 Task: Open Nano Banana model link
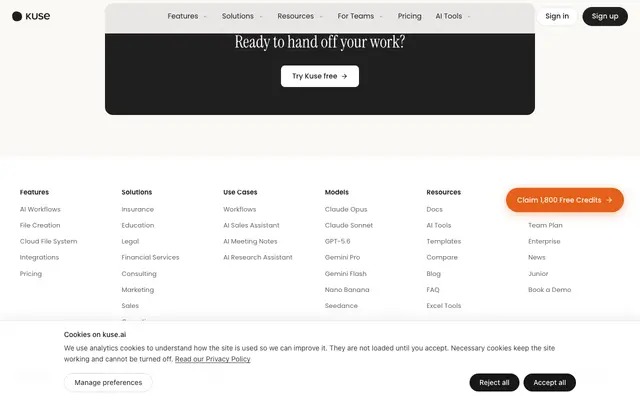click(347, 290)
